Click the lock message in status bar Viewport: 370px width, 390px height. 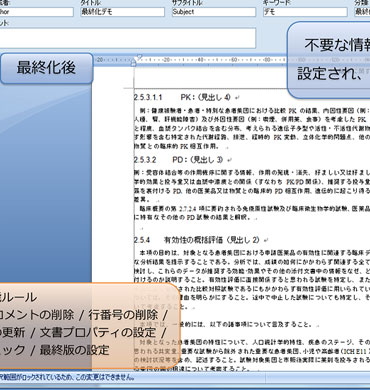click(x=67, y=378)
